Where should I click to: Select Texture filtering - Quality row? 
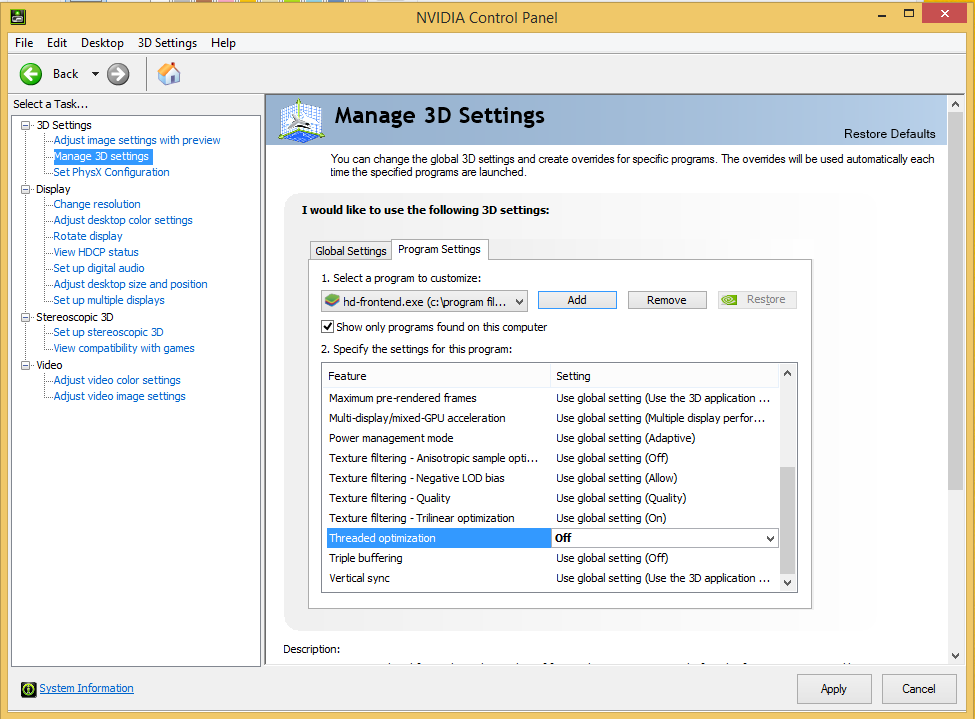pyautogui.click(x=552, y=498)
